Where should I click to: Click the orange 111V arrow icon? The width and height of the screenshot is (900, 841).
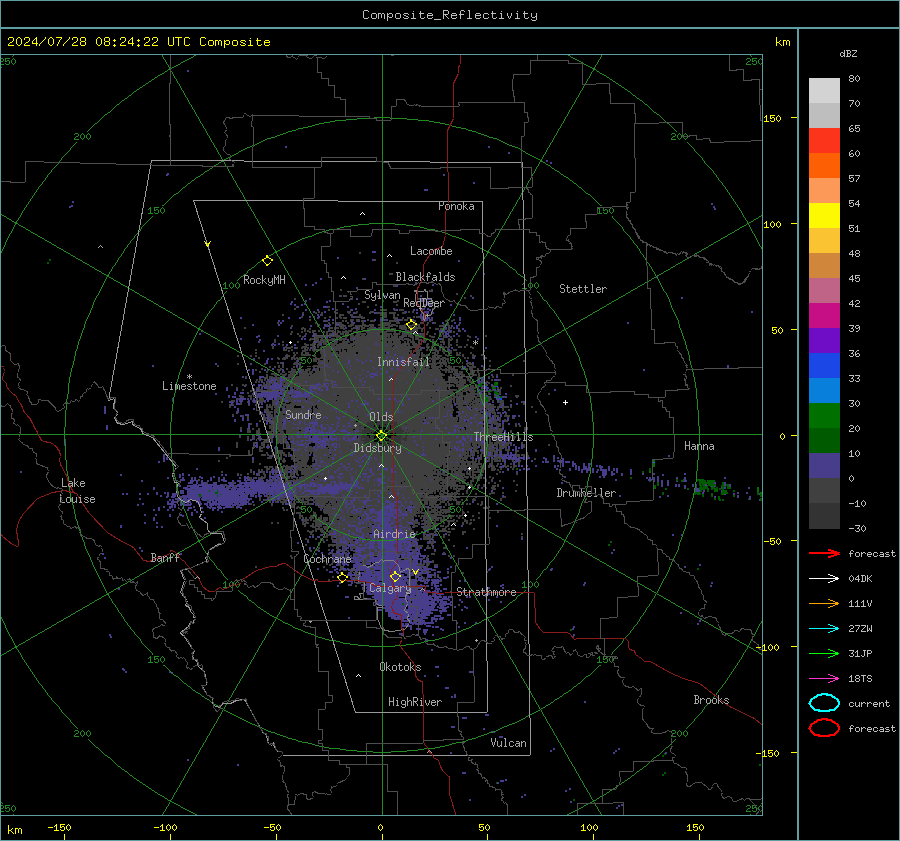click(824, 603)
